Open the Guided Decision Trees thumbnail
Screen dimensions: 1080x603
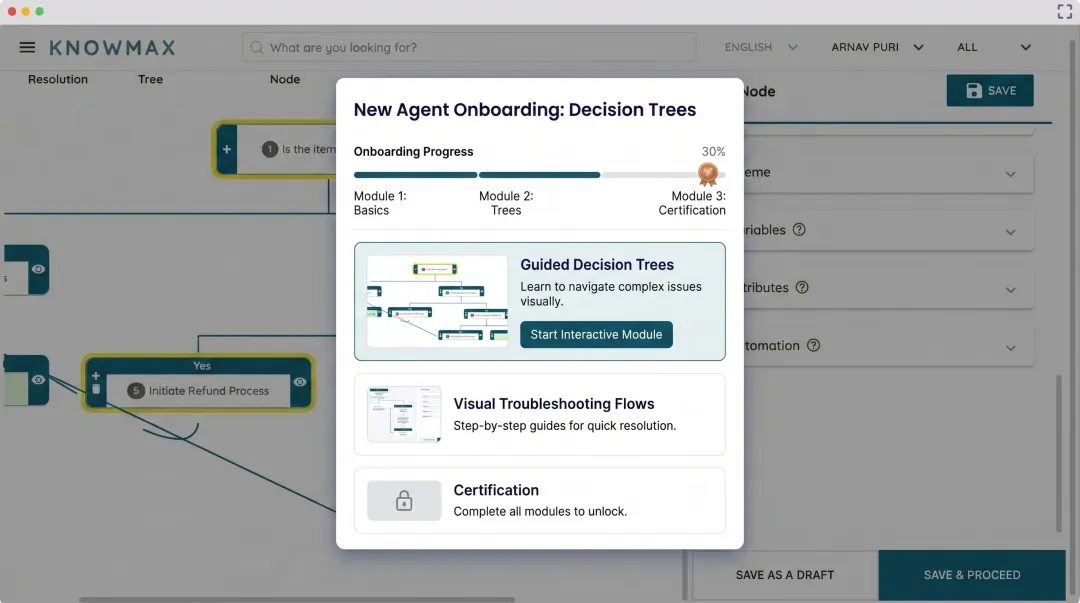pos(437,301)
